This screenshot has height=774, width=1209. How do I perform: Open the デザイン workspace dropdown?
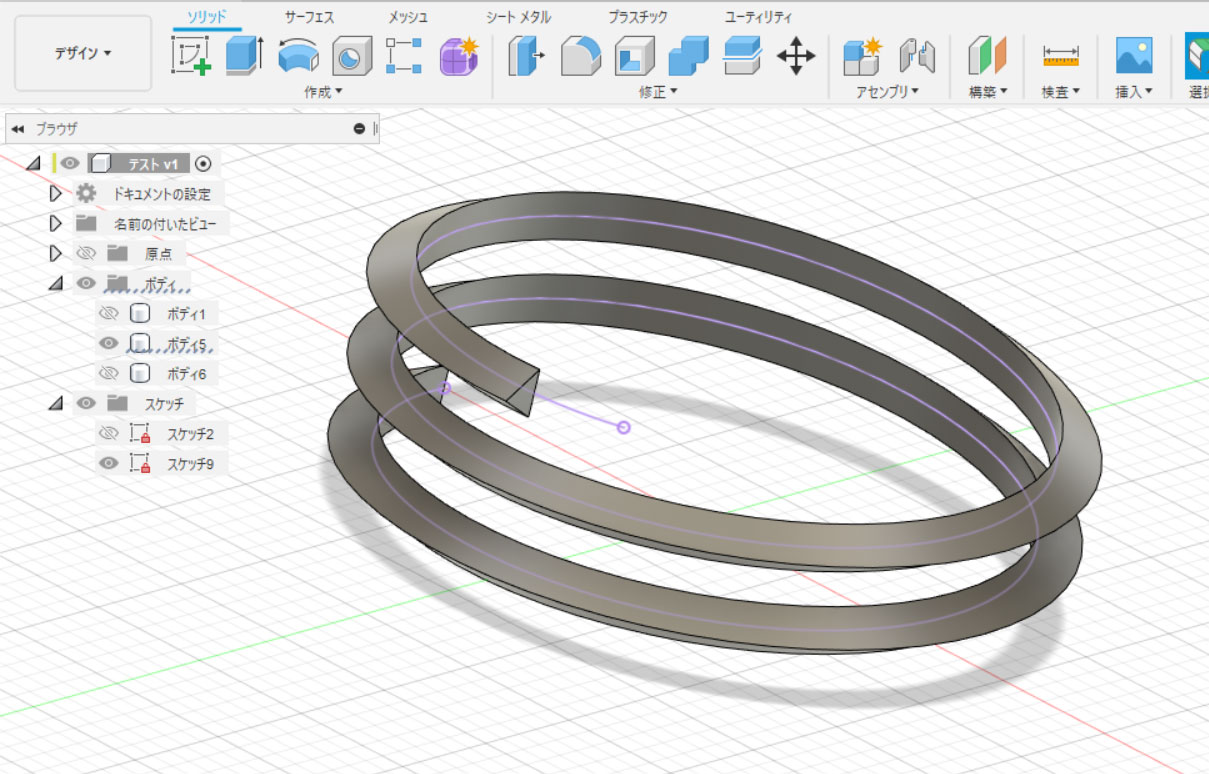(83, 53)
